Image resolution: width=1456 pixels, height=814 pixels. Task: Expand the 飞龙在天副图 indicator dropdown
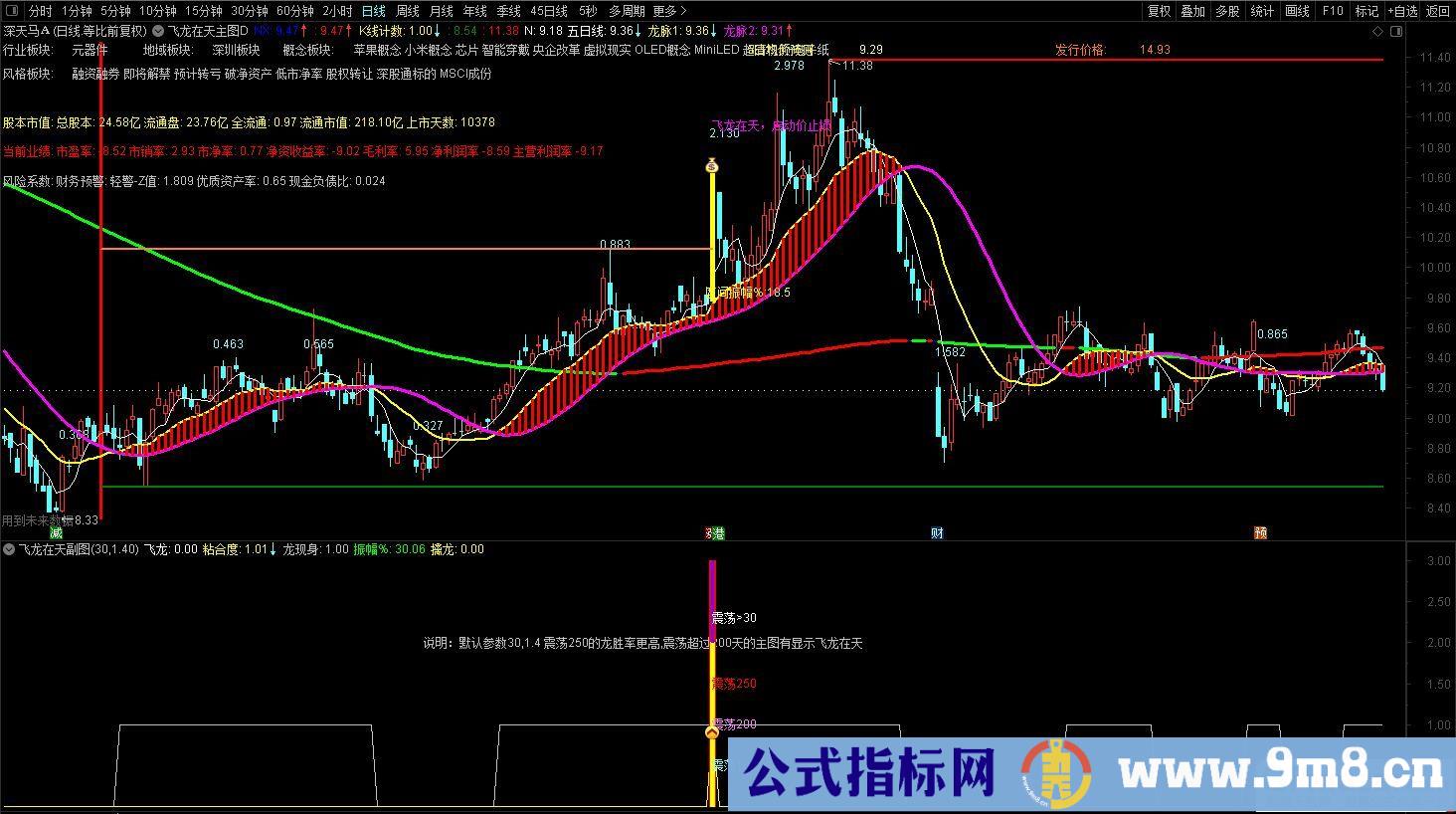pos(9,549)
